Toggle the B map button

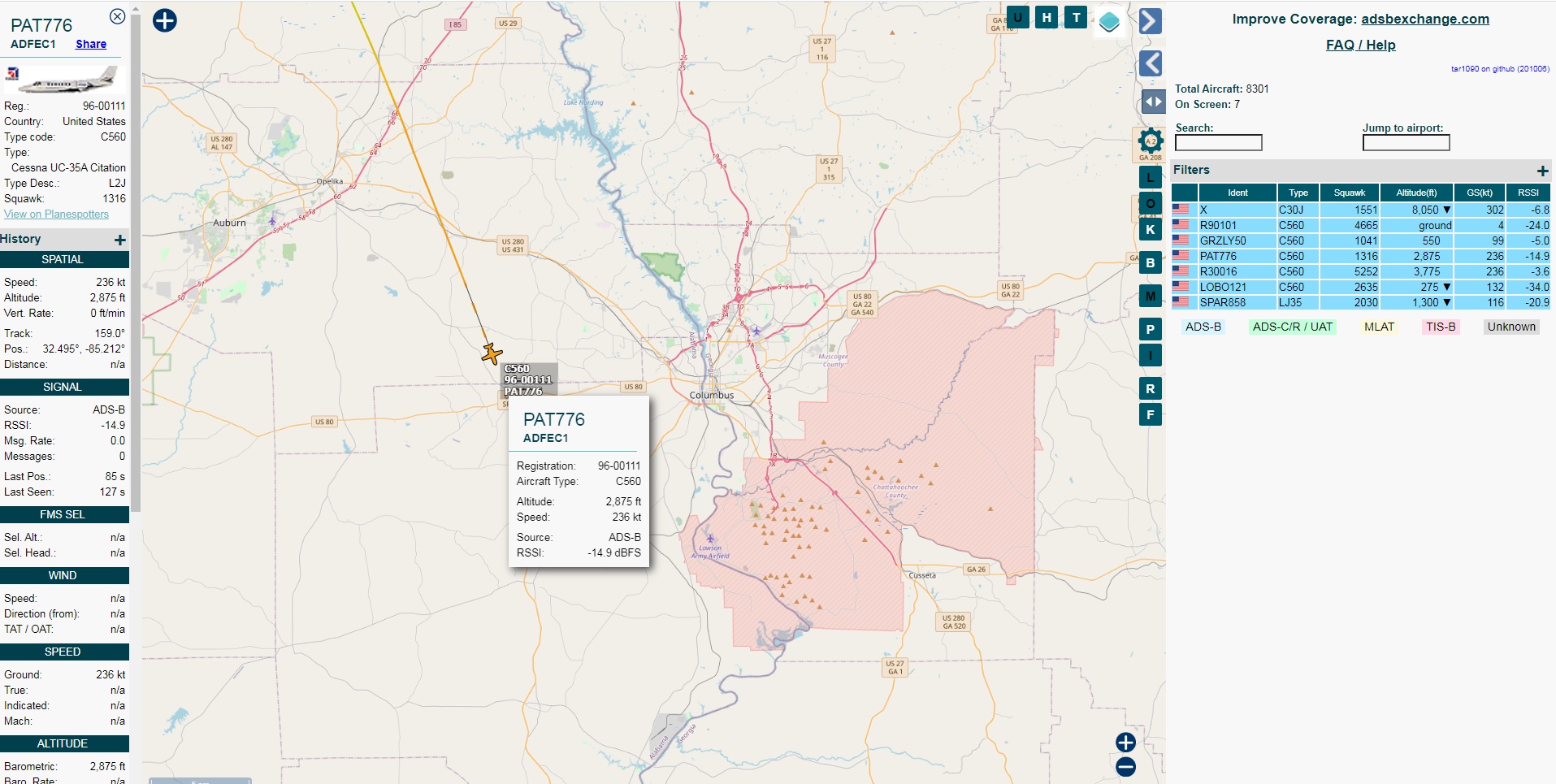[1150, 263]
